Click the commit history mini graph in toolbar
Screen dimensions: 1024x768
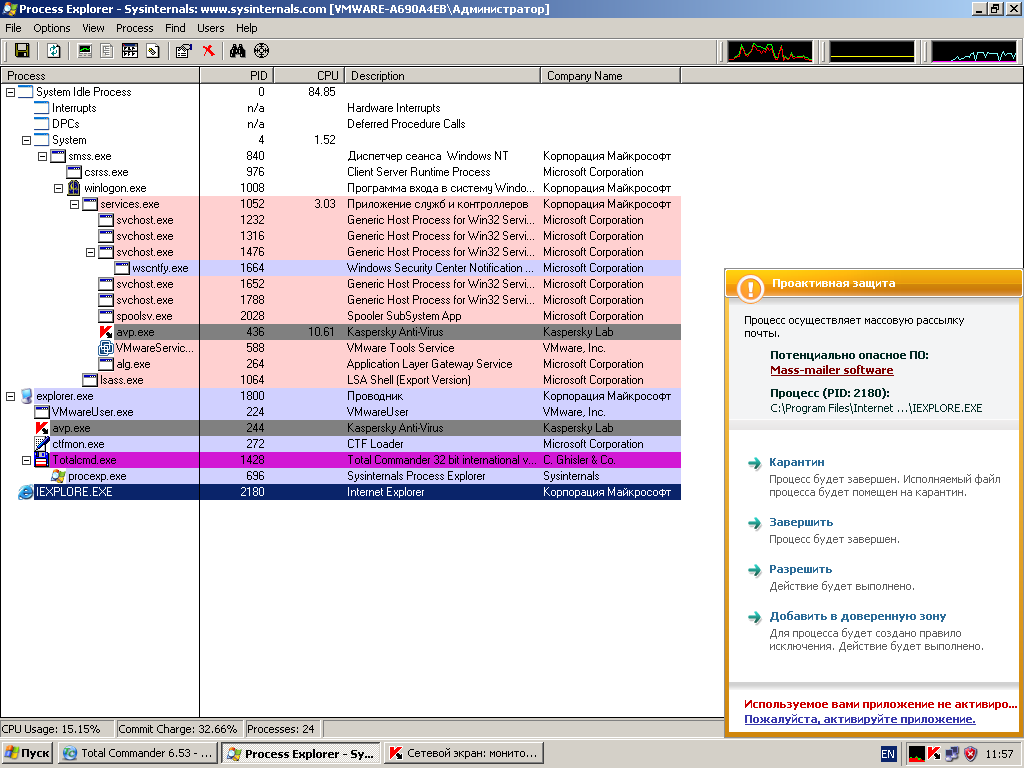pyautogui.click(x=872, y=52)
